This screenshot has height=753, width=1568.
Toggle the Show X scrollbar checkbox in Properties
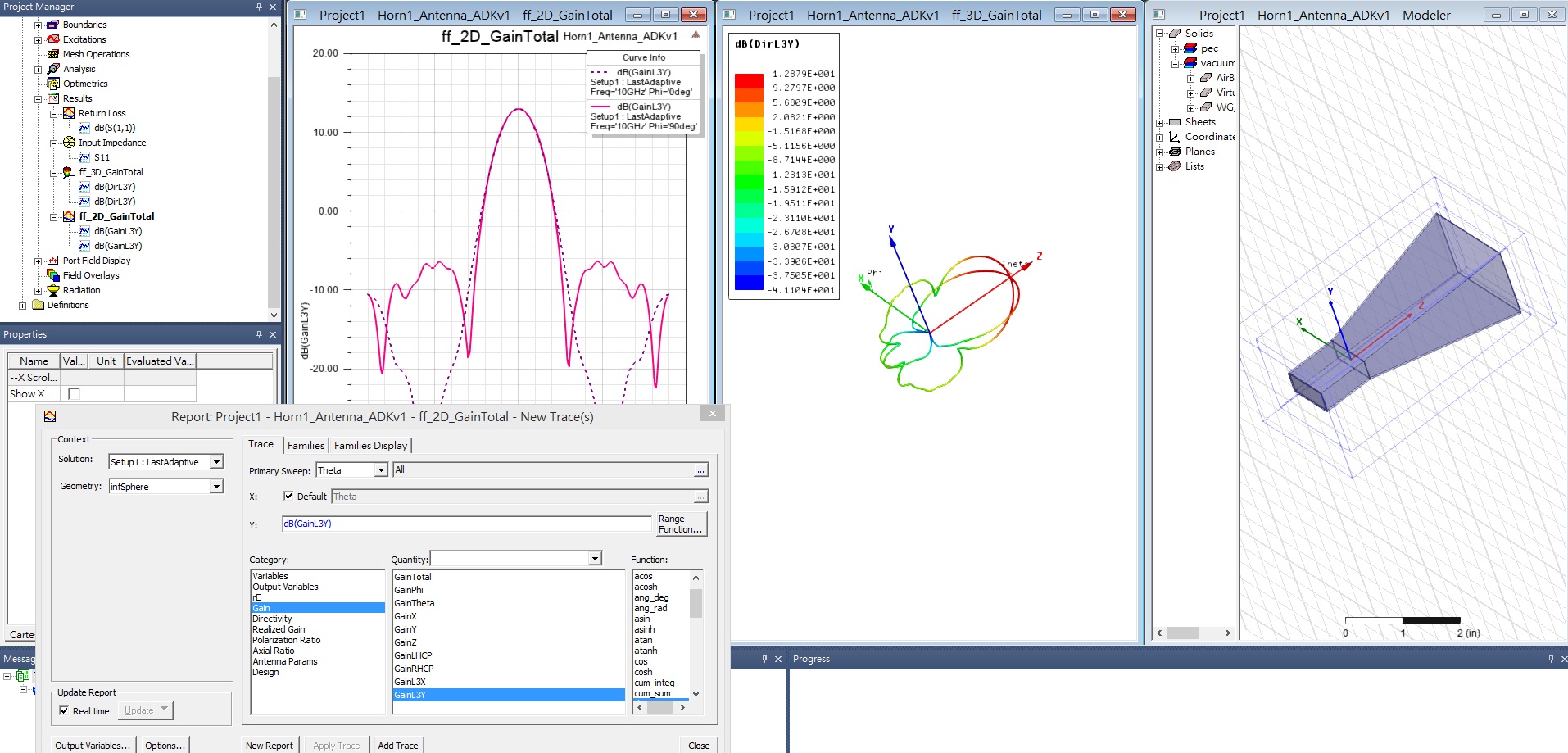point(74,393)
